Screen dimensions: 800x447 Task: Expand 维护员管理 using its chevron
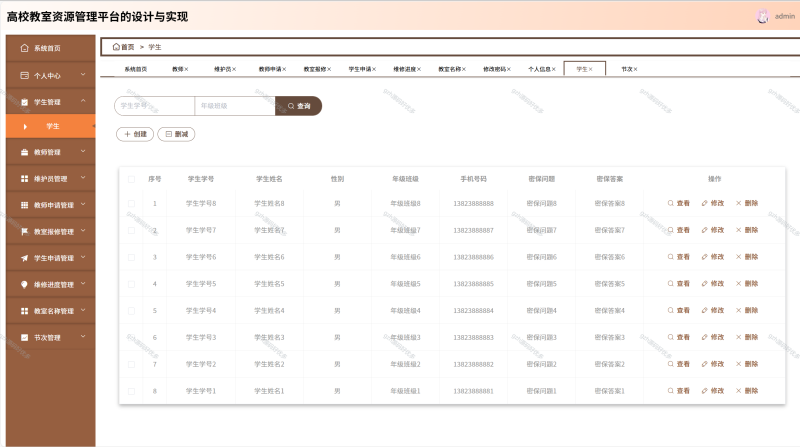tap(83, 178)
